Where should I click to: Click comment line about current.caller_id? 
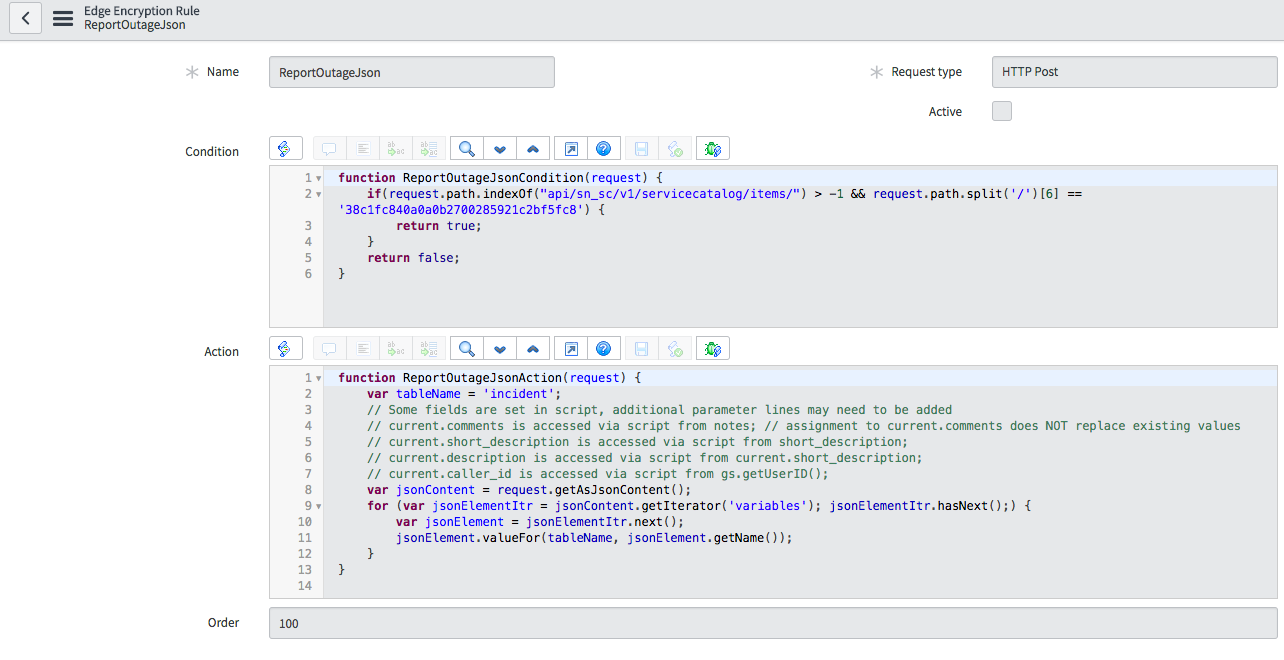(x=598, y=474)
